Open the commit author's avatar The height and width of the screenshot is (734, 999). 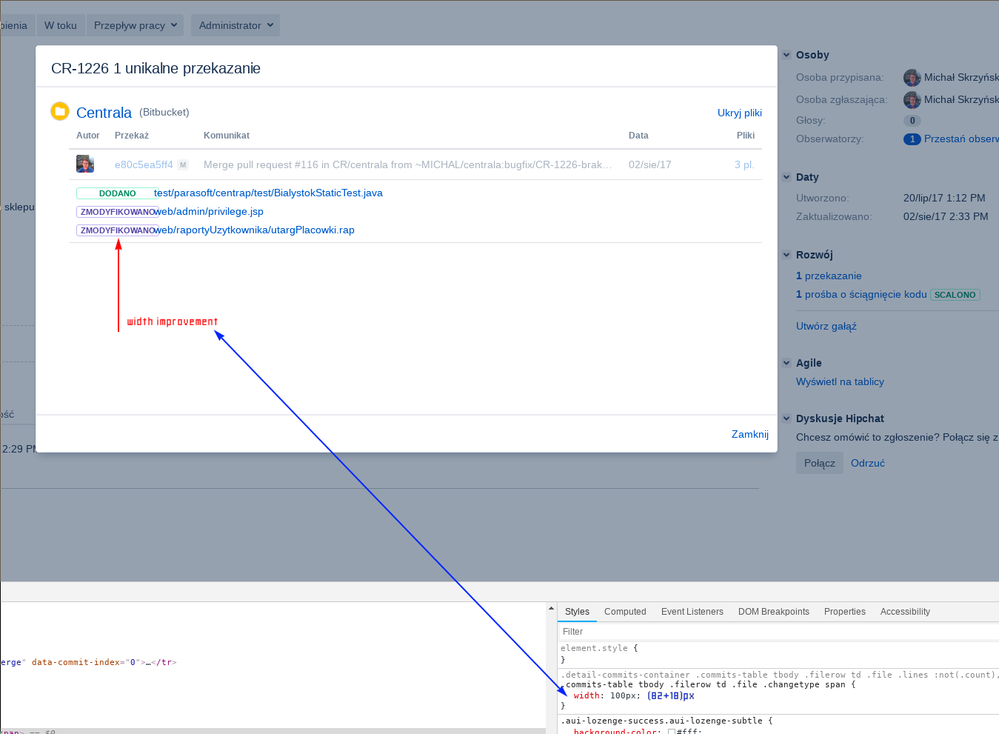coord(85,163)
